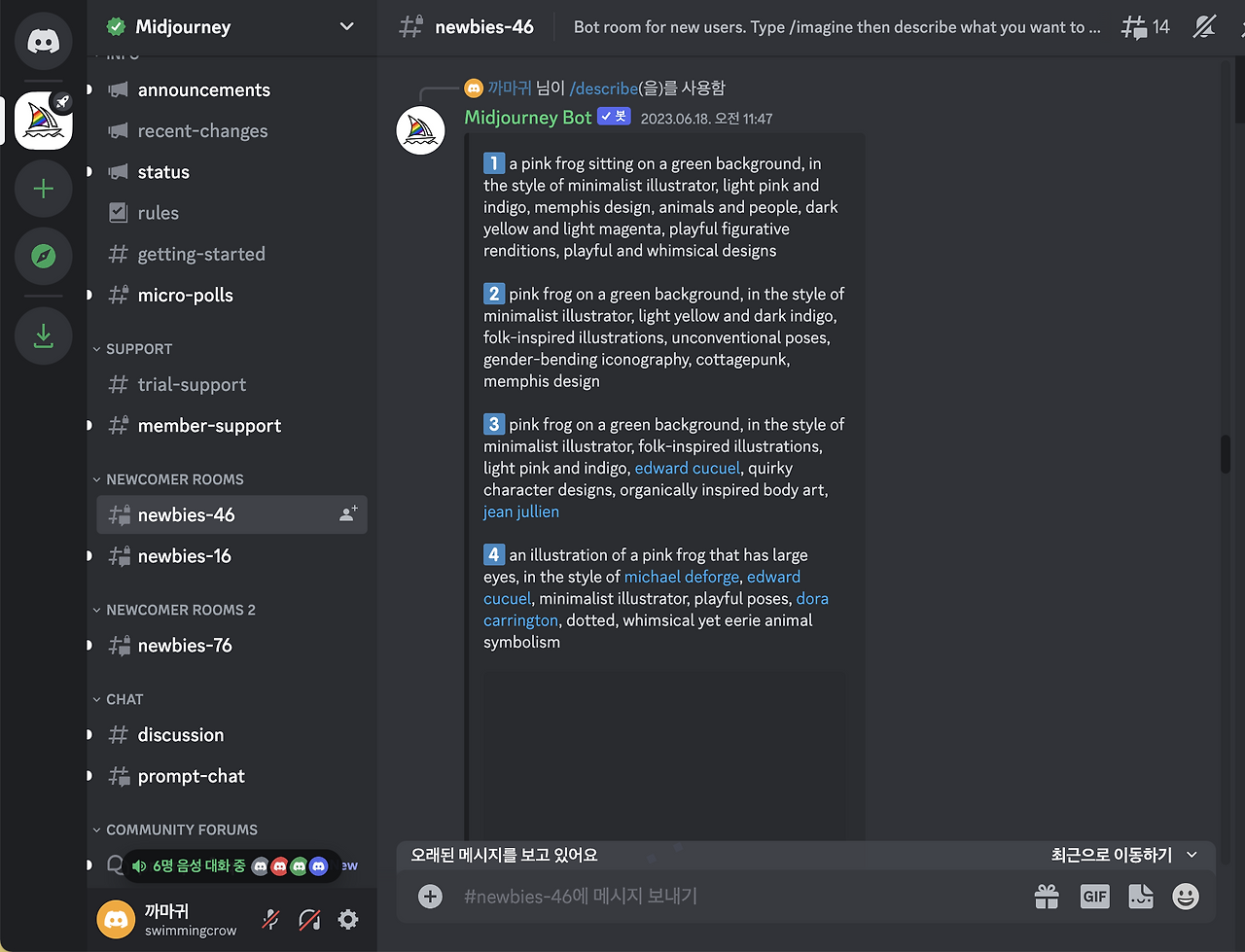1245x952 pixels.
Task: Collapse the SUPPORT category
Action: 132,349
